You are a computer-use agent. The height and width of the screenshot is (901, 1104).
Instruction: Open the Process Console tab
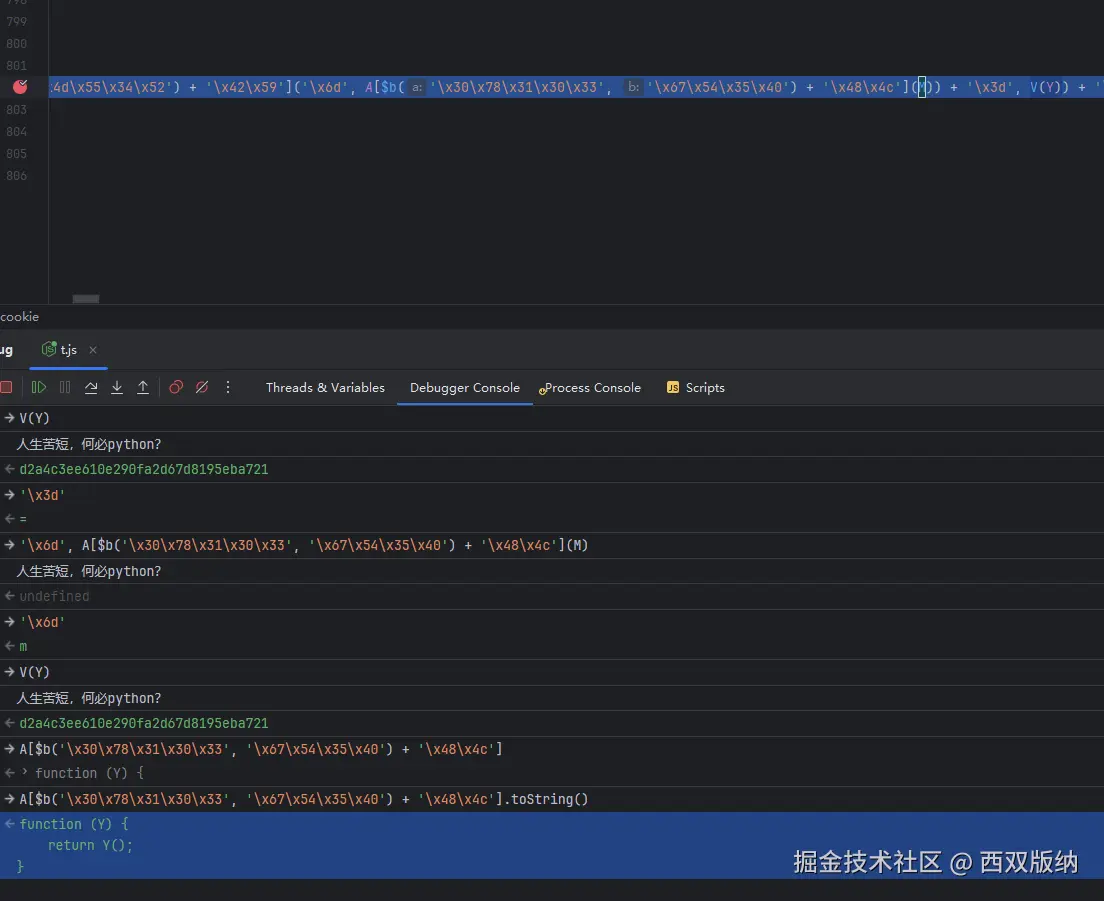(590, 388)
